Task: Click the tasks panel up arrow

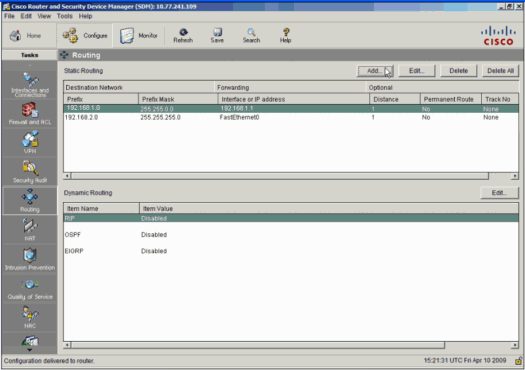Action: point(30,65)
